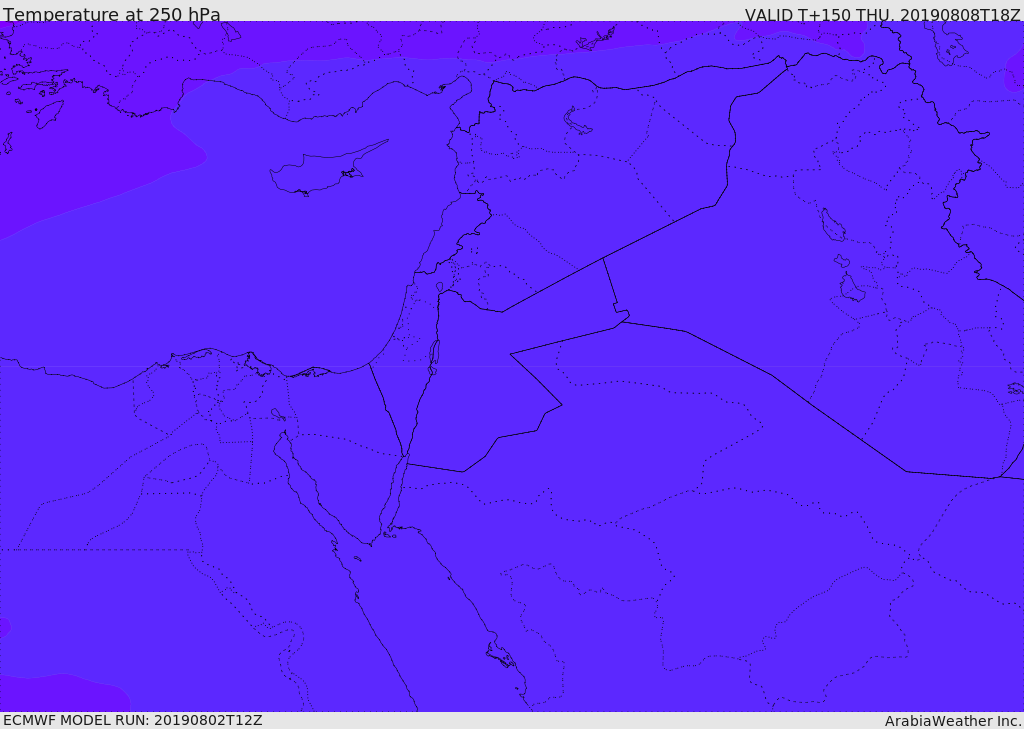Click the 'Temperature at 250 hPa' title
Image resolution: width=1024 pixels, height=729 pixels.
point(112,14)
